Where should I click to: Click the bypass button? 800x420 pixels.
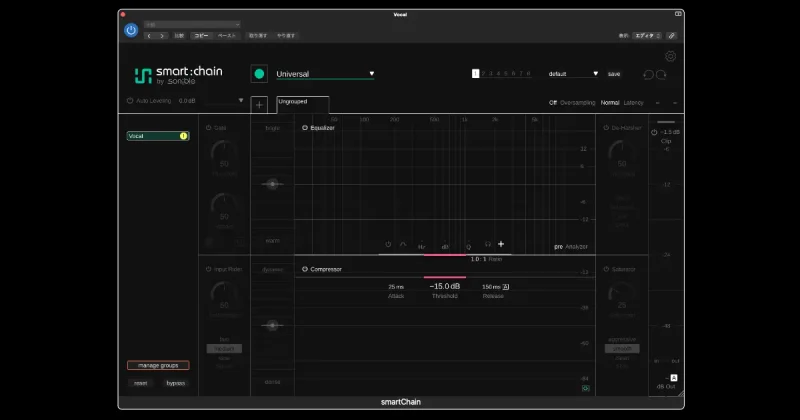[176, 383]
